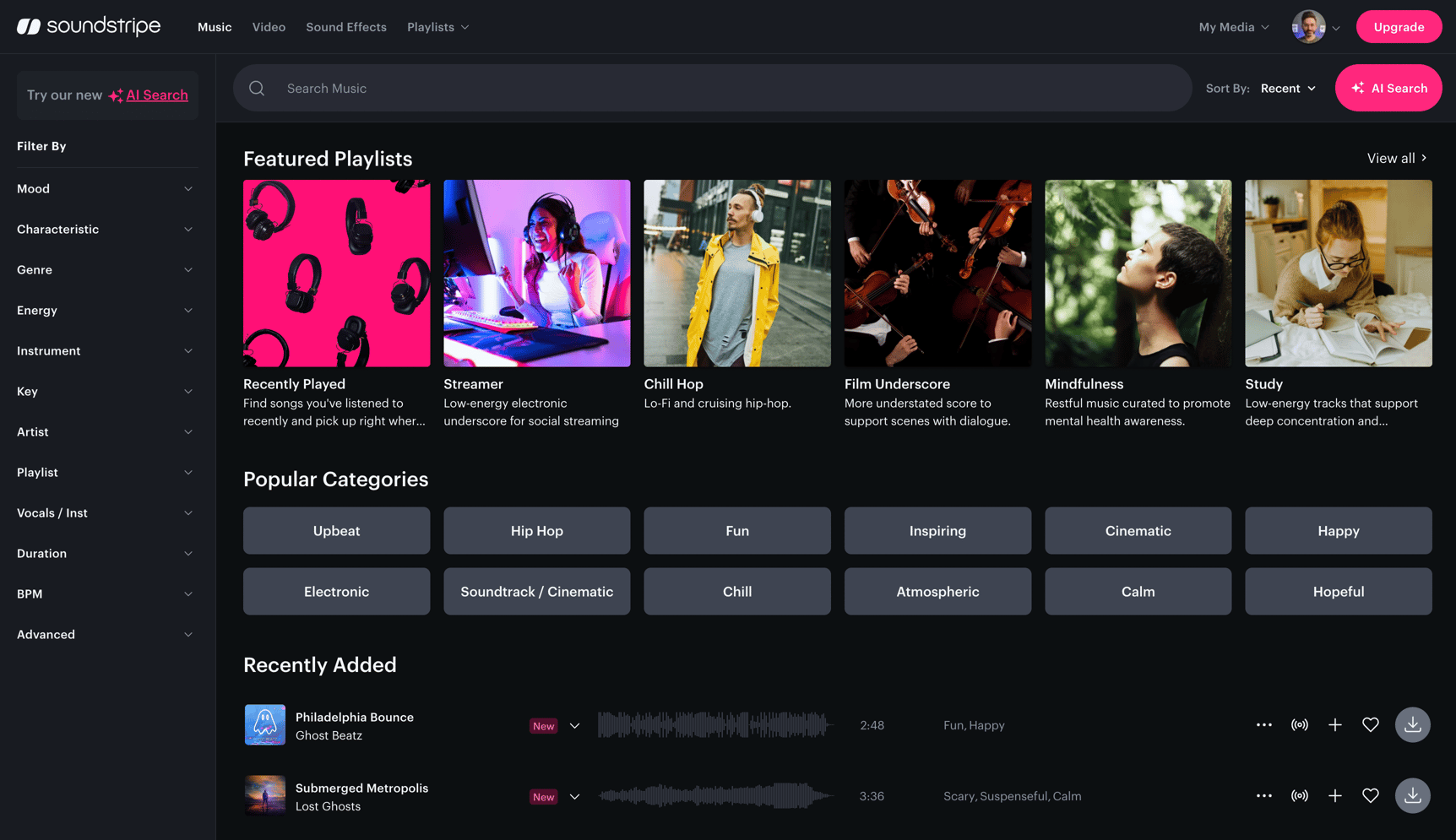The width and height of the screenshot is (1456, 840).
Task: Open the Playlists menu
Action: pos(437,26)
